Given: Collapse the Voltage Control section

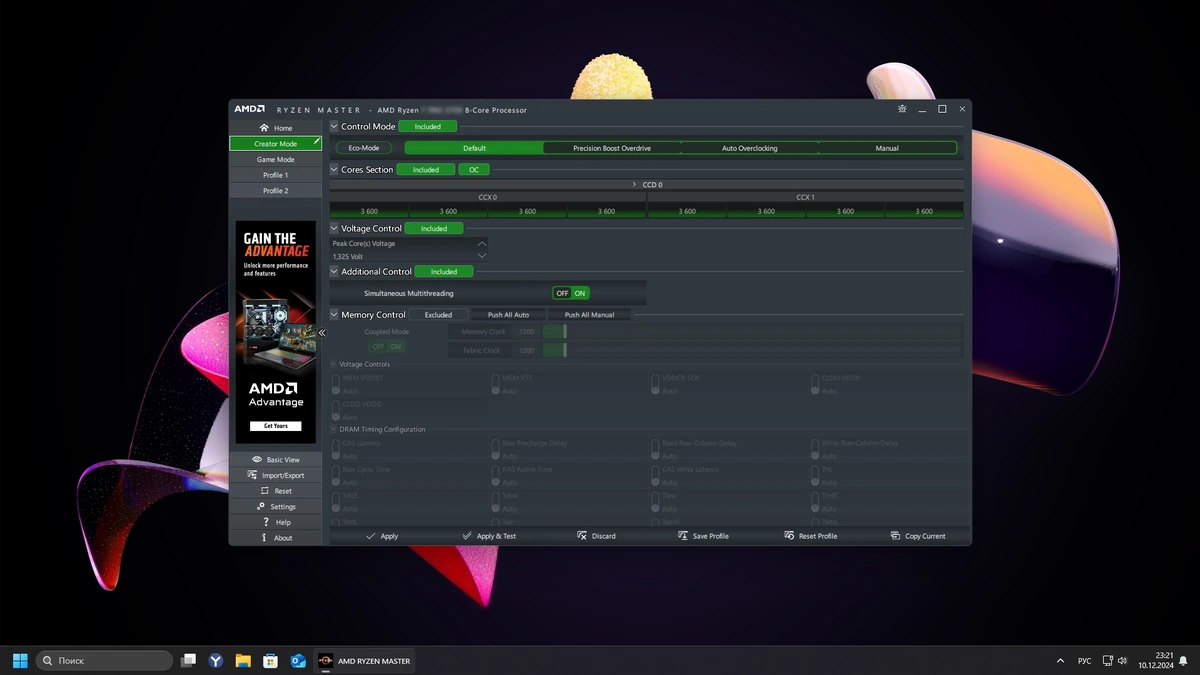Looking at the screenshot, I should click(x=335, y=229).
